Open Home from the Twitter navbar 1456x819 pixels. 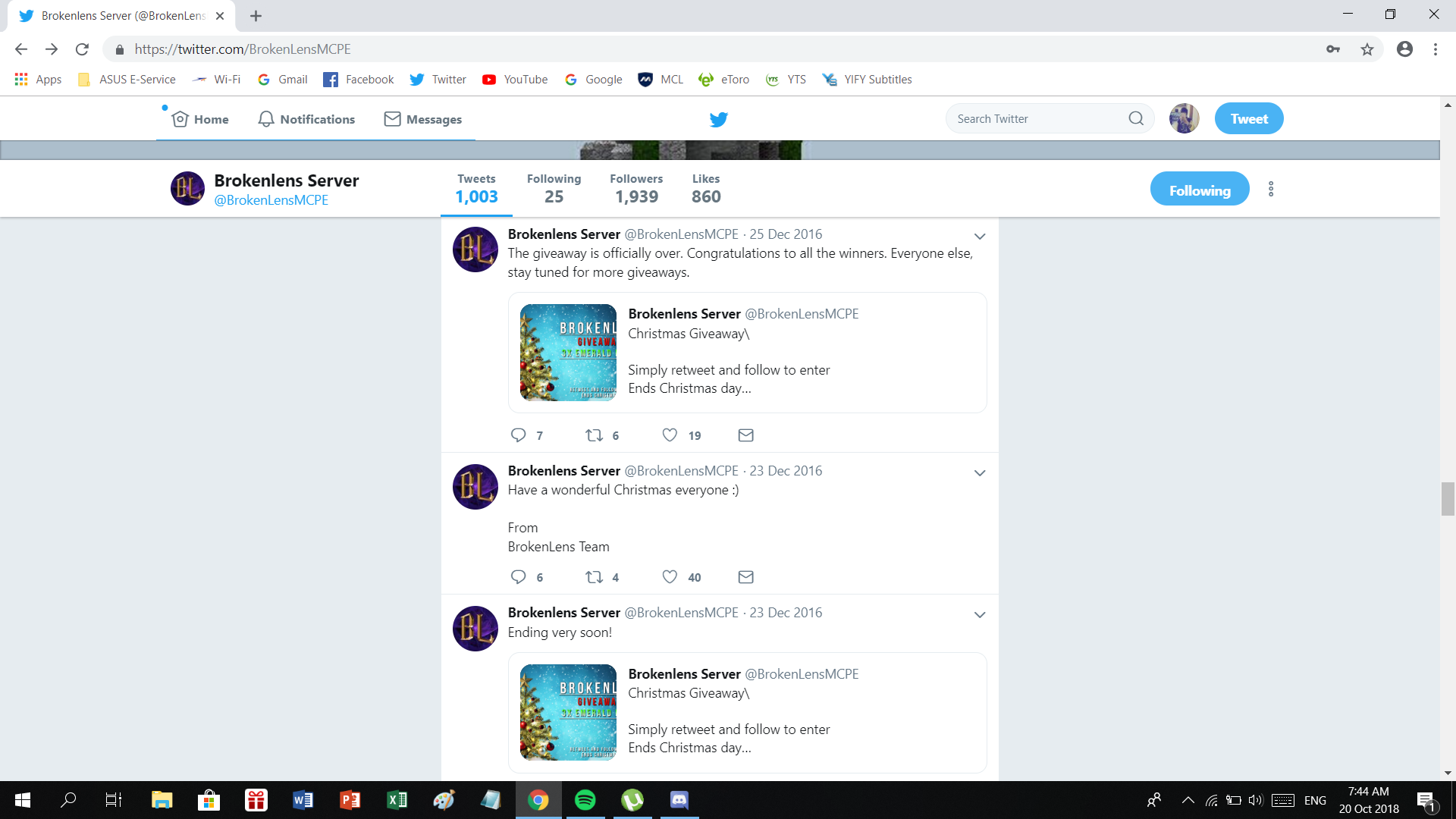coord(200,119)
